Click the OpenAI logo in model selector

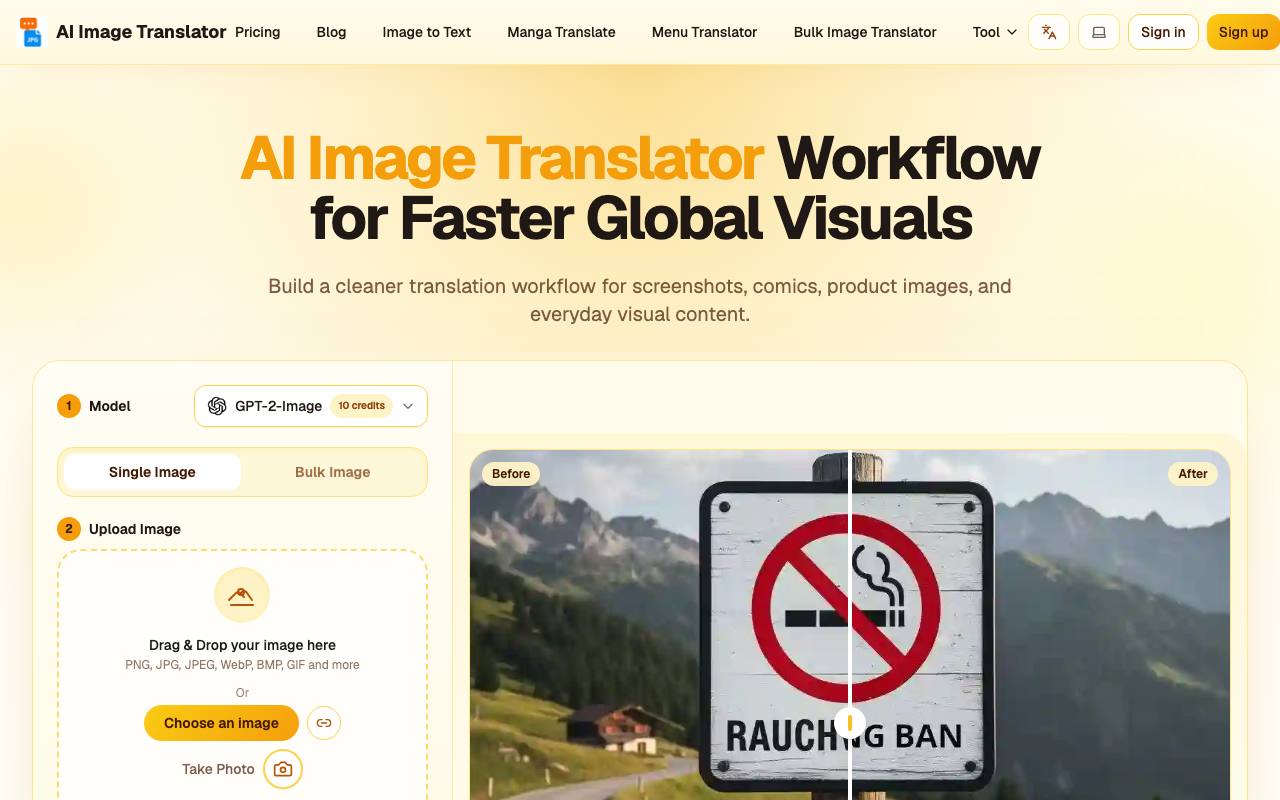pyautogui.click(x=217, y=406)
